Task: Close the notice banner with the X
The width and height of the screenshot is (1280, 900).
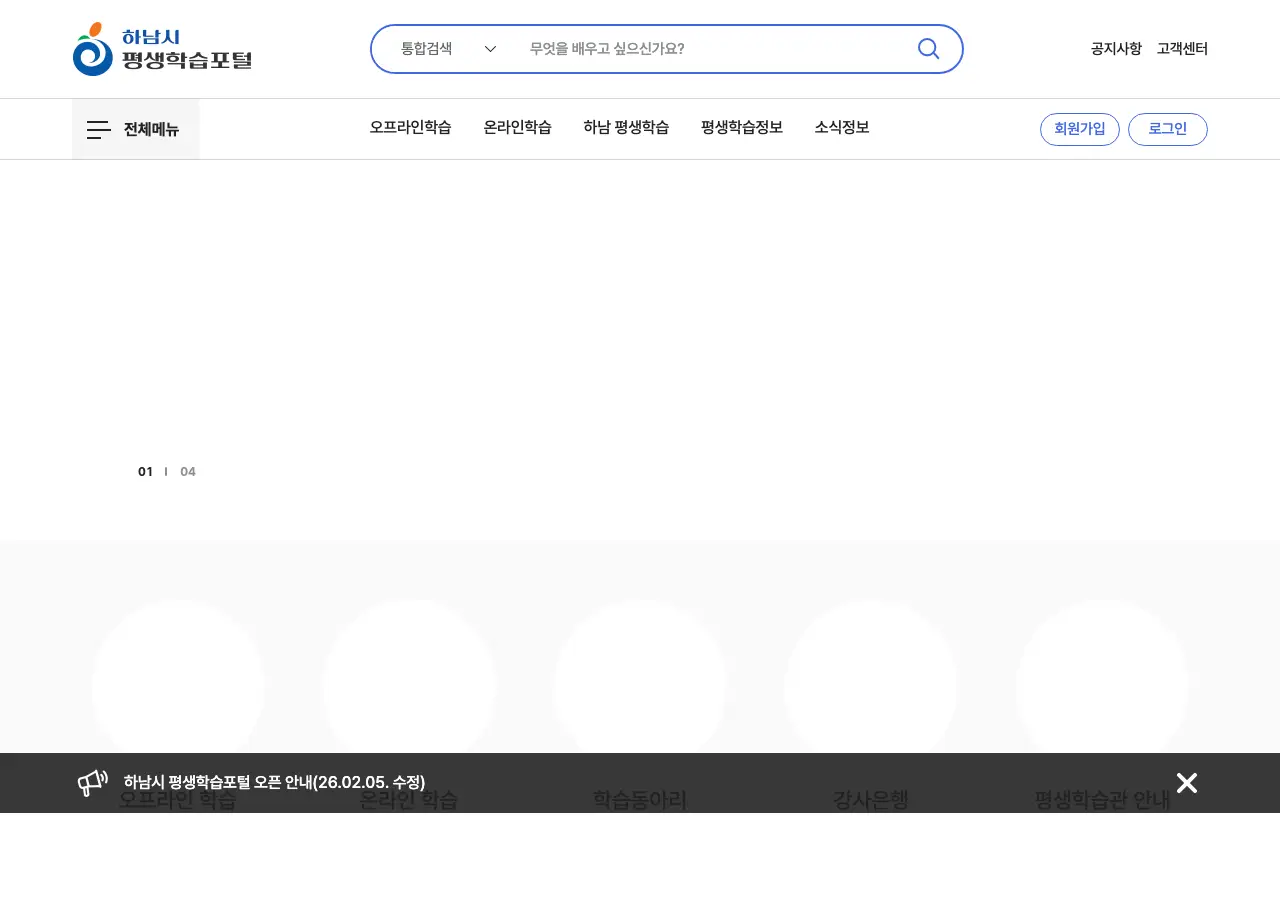Action: pyautogui.click(x=1186, y=783)
